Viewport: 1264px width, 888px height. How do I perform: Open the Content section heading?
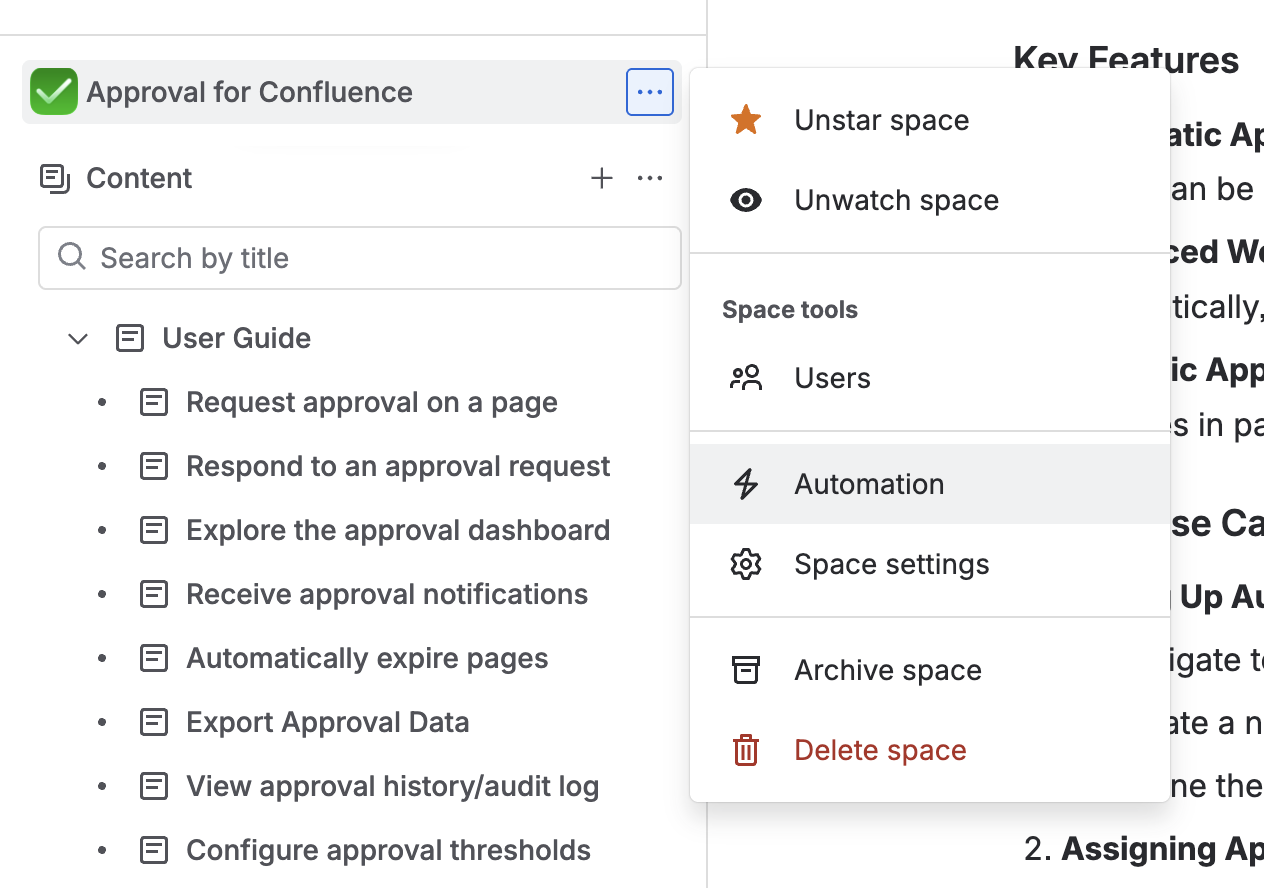click(139, 178)
